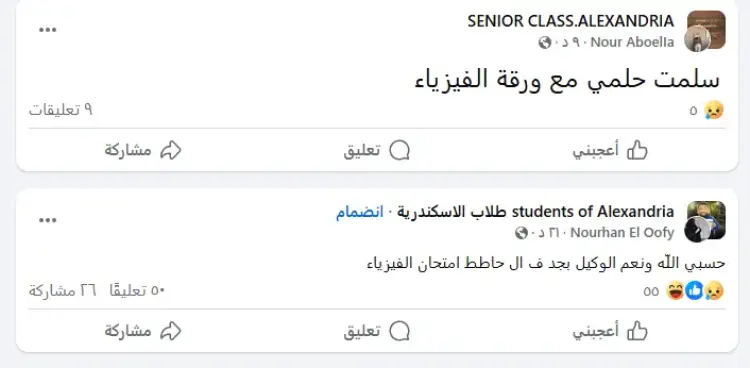
Task: Open Nour Aboella's profile name
Action: click(632, 42)
